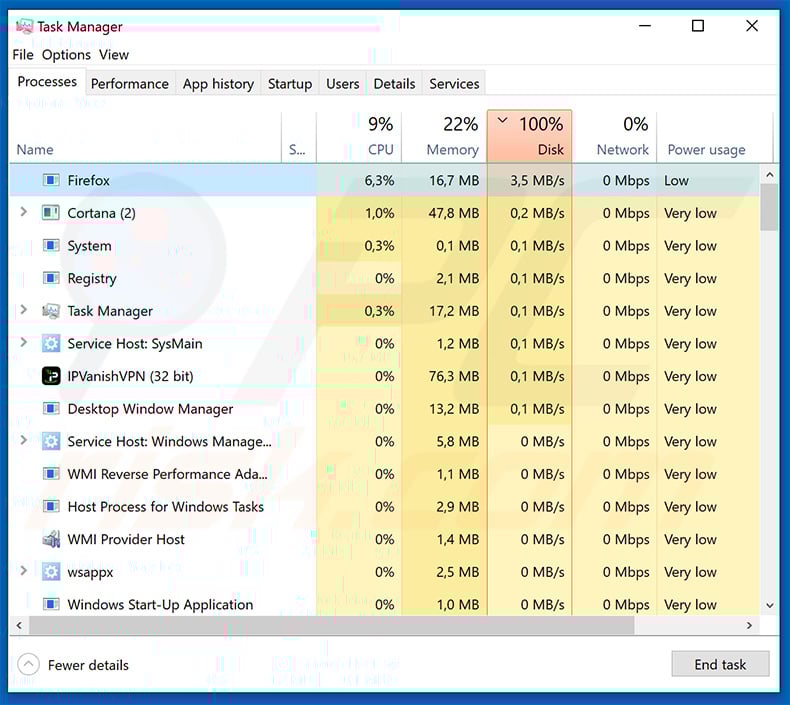Viewport: 790px width, 705px height.
Task: Select the Host Process for Windows Tasks name
Action: coord(165,506)
